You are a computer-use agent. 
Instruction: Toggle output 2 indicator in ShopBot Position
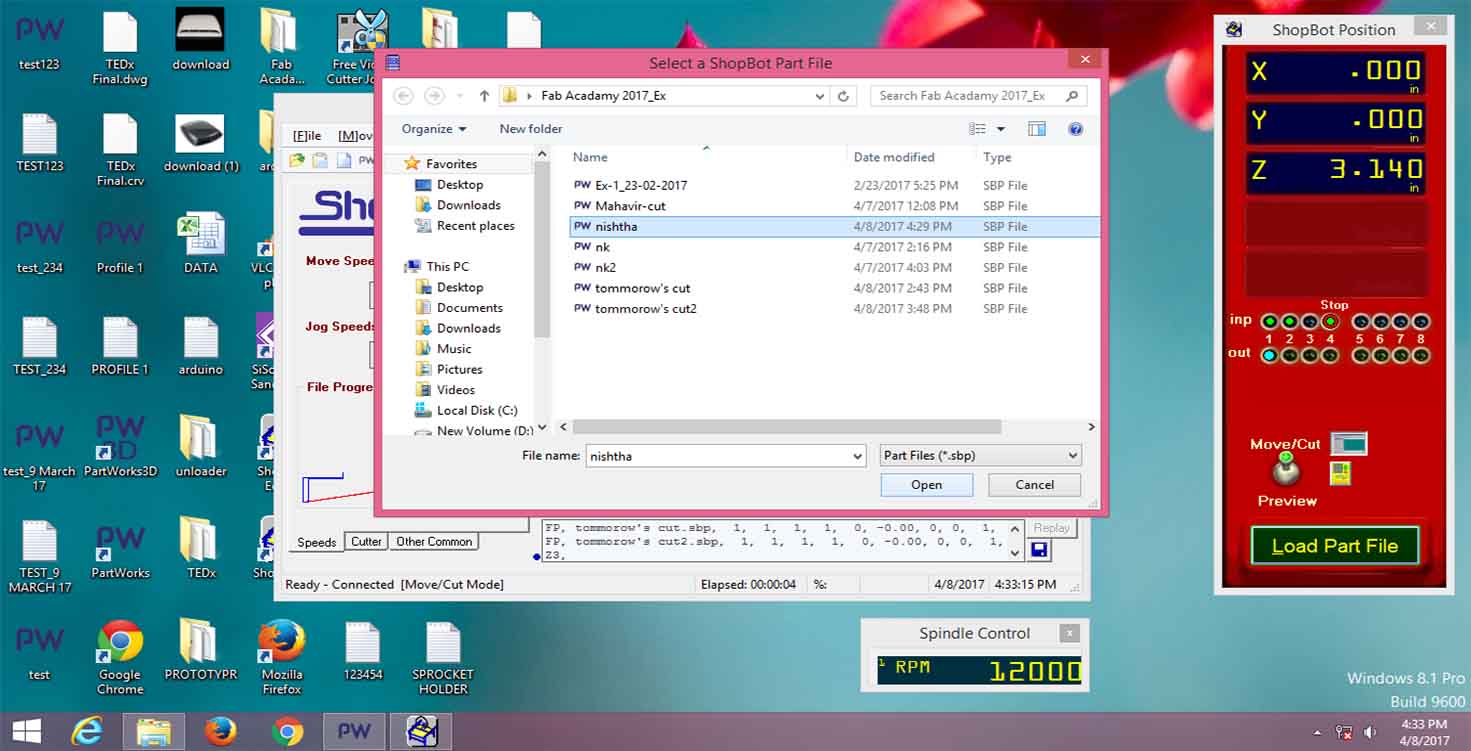coord(1289,354)
